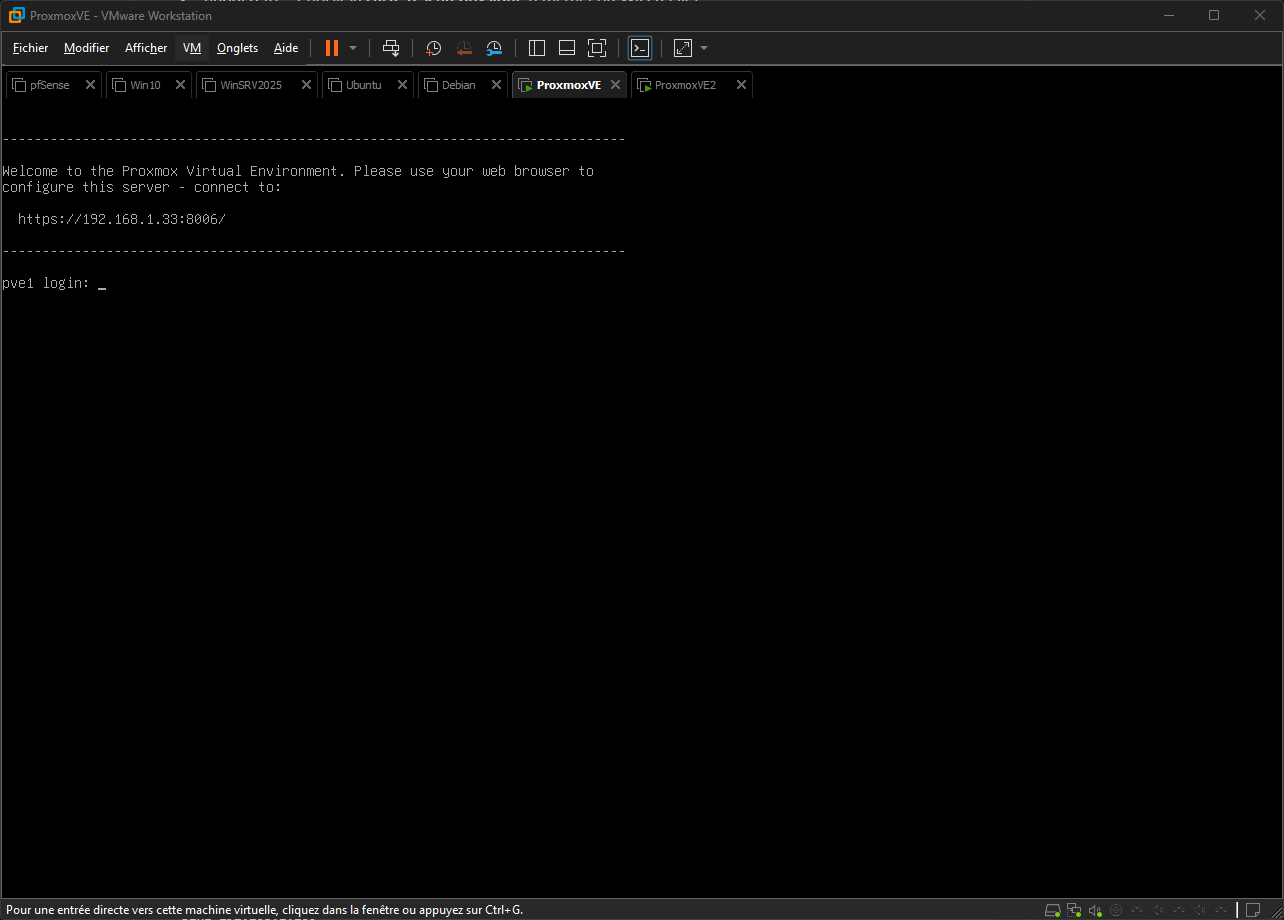Open the Onglets menu
This screenshot has height=920, width=1284.
point(237,48)
